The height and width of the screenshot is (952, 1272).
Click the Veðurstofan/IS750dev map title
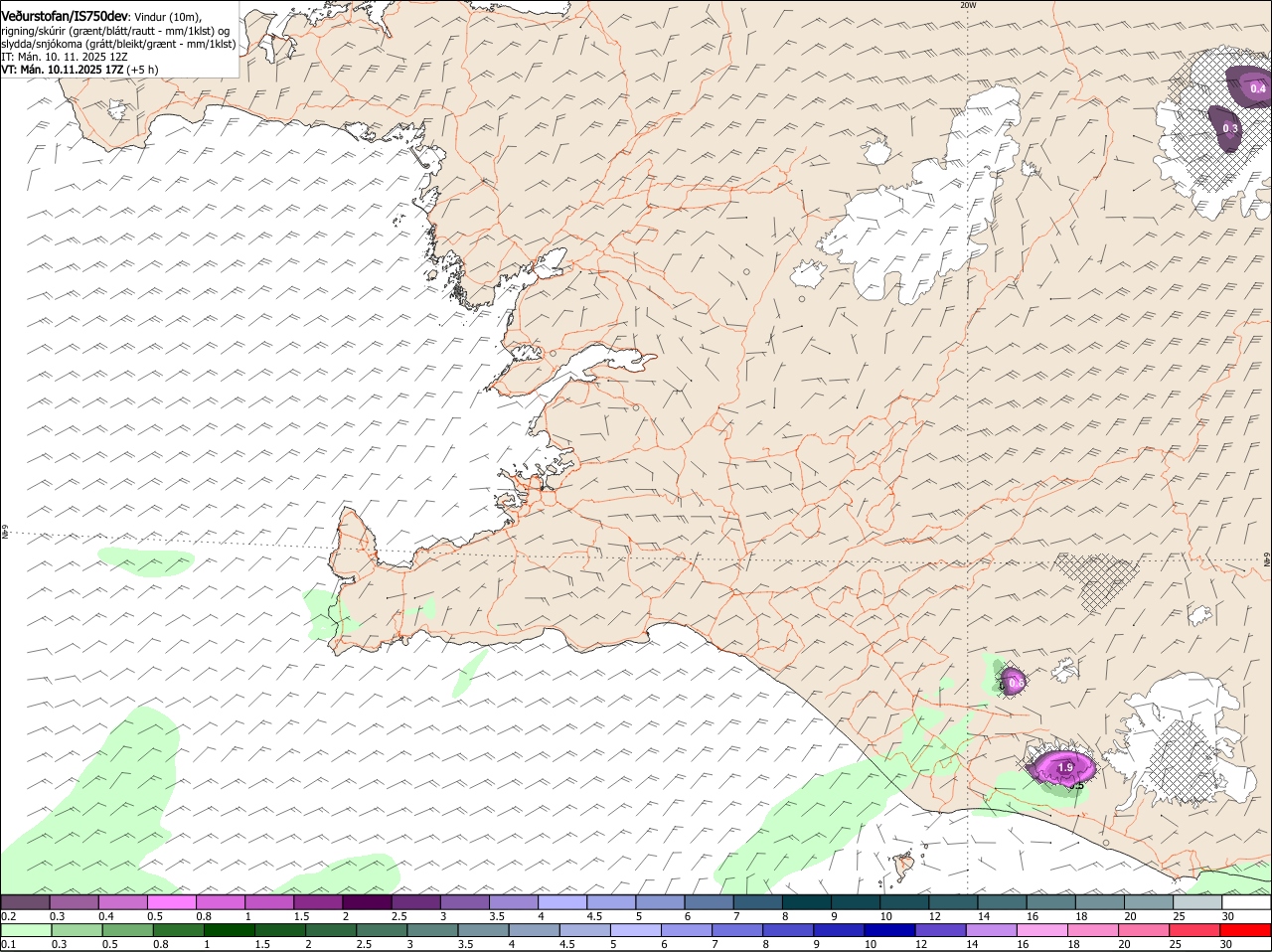(65, 16)
